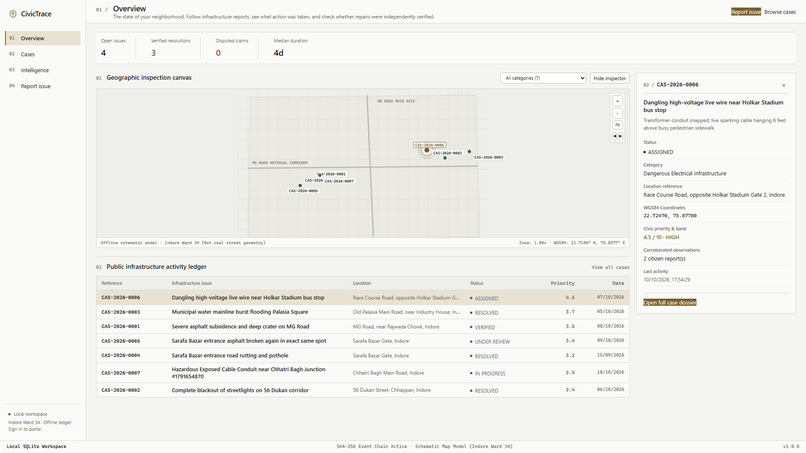
Task: Click reference CAS-2026-0001 in ledger
Action: [x=121, y=327]
